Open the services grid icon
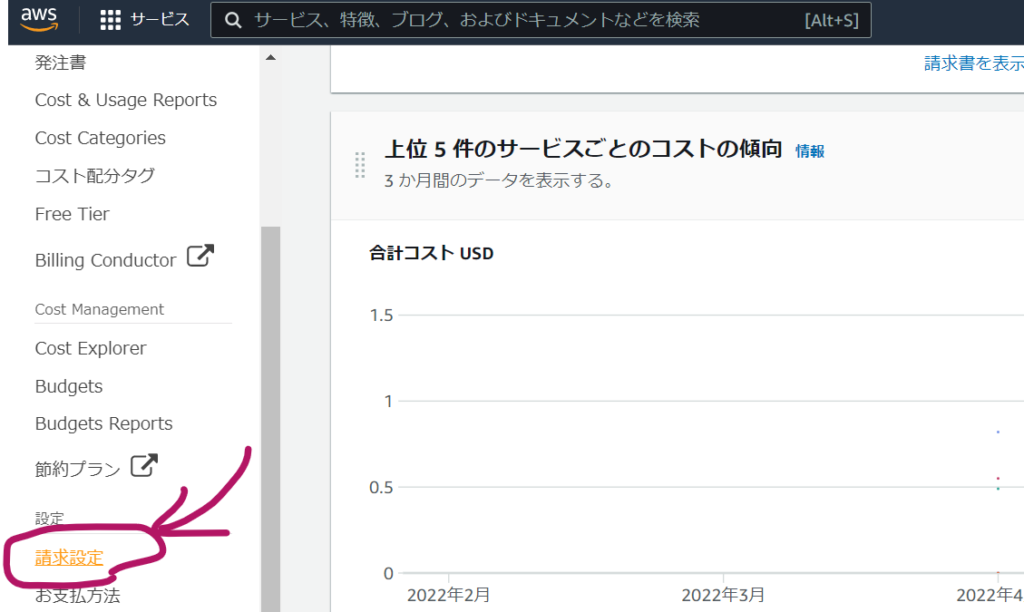Screen dimensions: 1024x612 point(110,20)
